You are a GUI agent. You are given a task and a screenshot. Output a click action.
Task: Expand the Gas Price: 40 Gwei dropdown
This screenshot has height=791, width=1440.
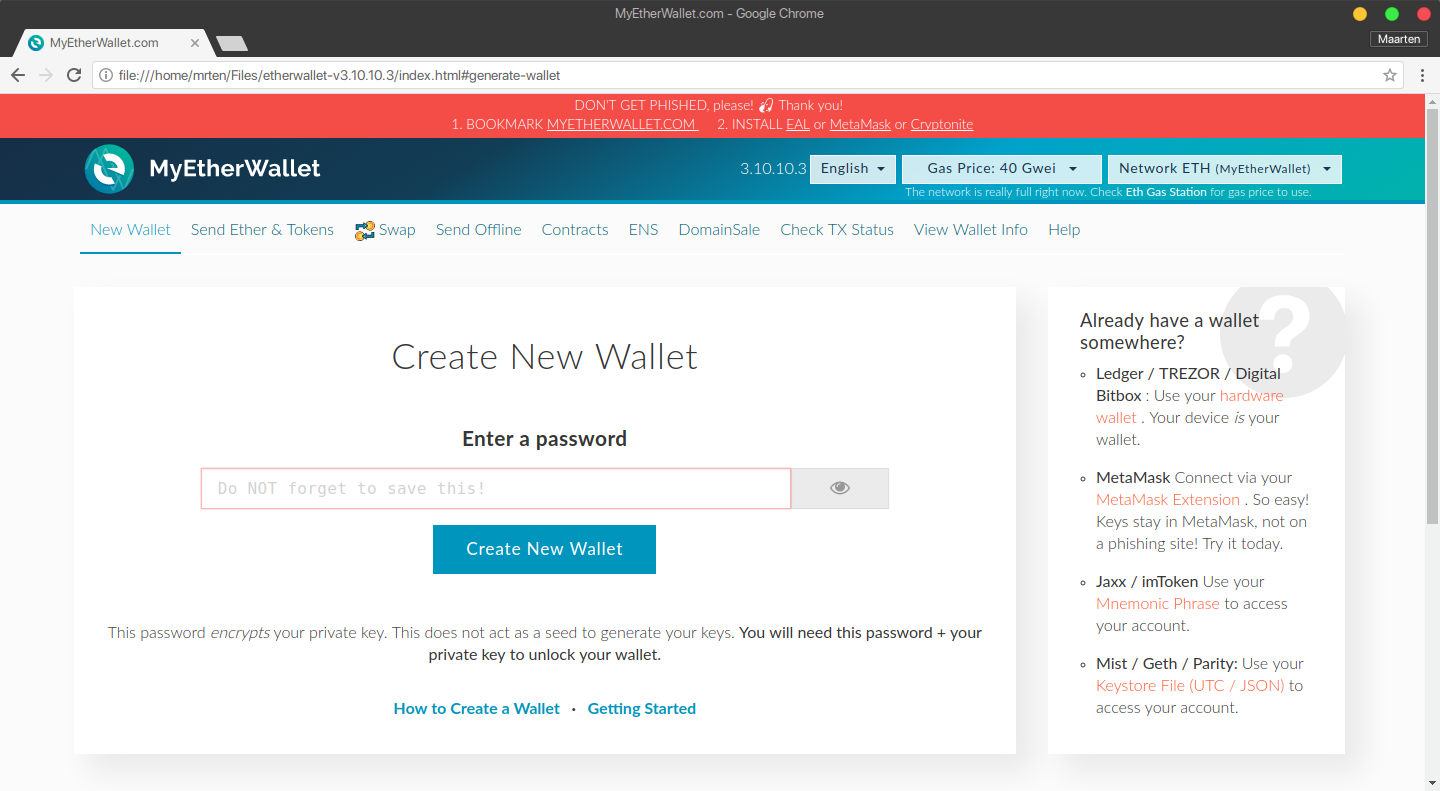click(x=1001, y=169)
